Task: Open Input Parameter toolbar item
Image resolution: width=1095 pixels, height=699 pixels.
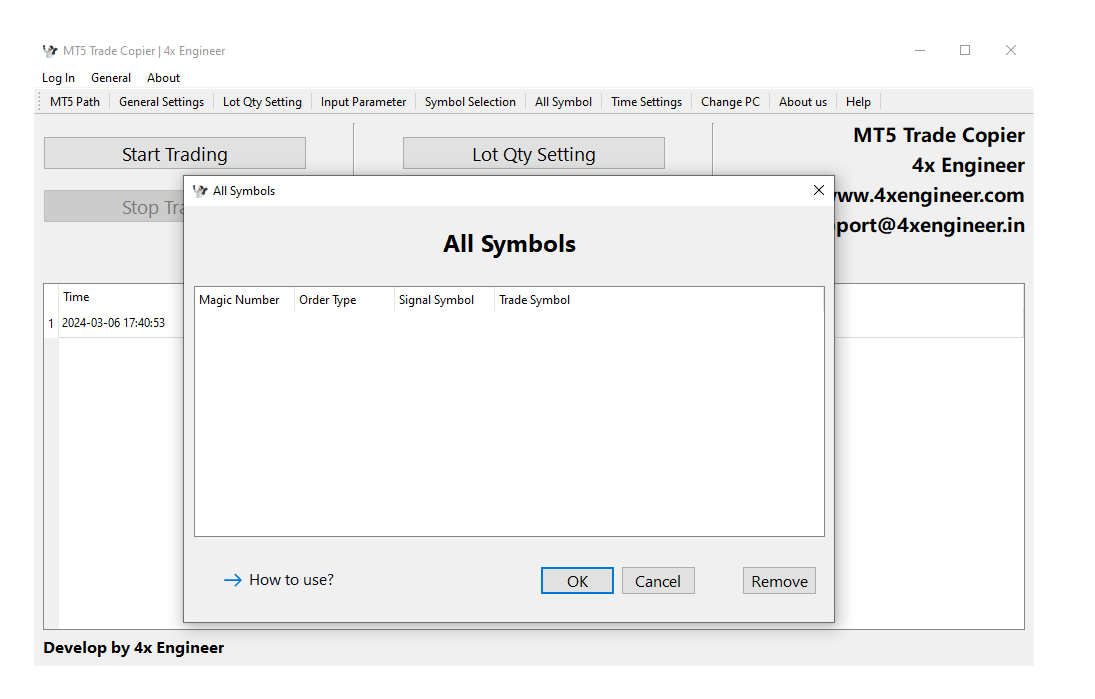Action: (x=363, y=102)
